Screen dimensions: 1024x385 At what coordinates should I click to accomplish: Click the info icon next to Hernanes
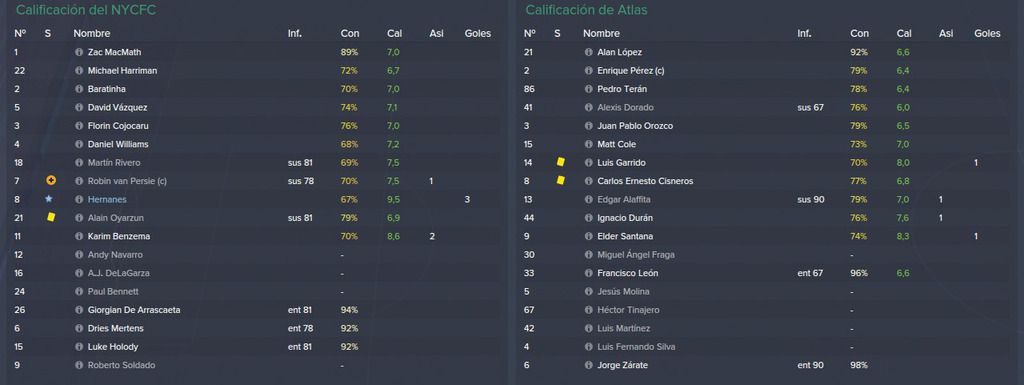(79, 200)
